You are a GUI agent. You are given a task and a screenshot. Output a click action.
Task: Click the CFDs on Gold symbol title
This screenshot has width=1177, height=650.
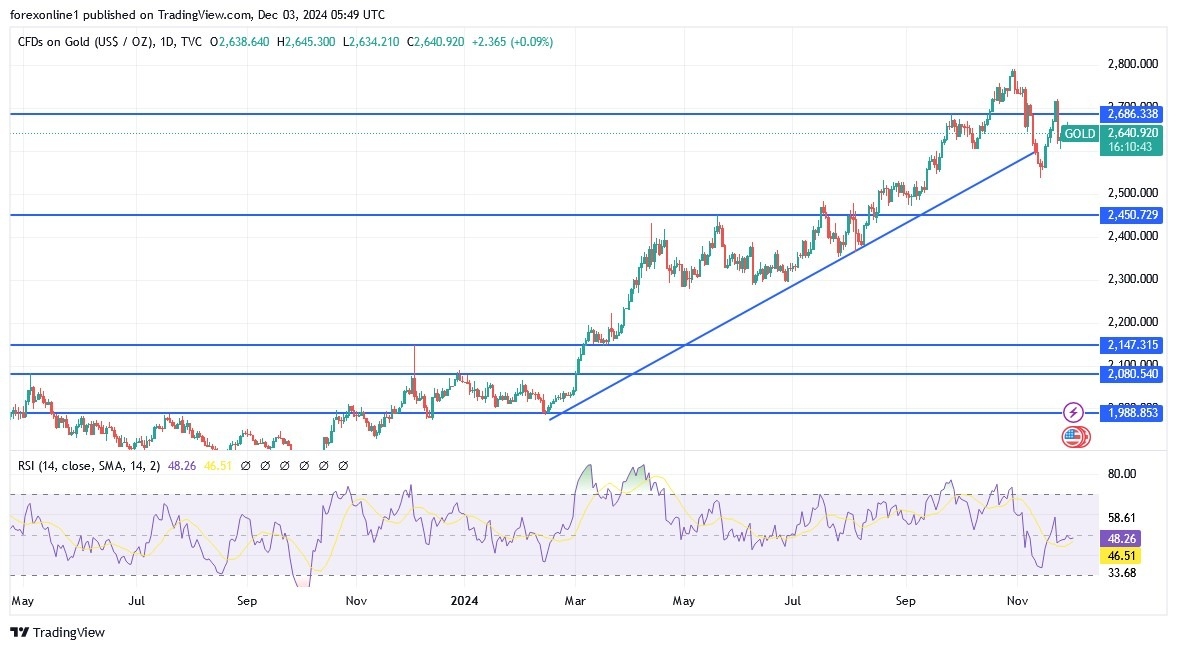pos(85,42)
